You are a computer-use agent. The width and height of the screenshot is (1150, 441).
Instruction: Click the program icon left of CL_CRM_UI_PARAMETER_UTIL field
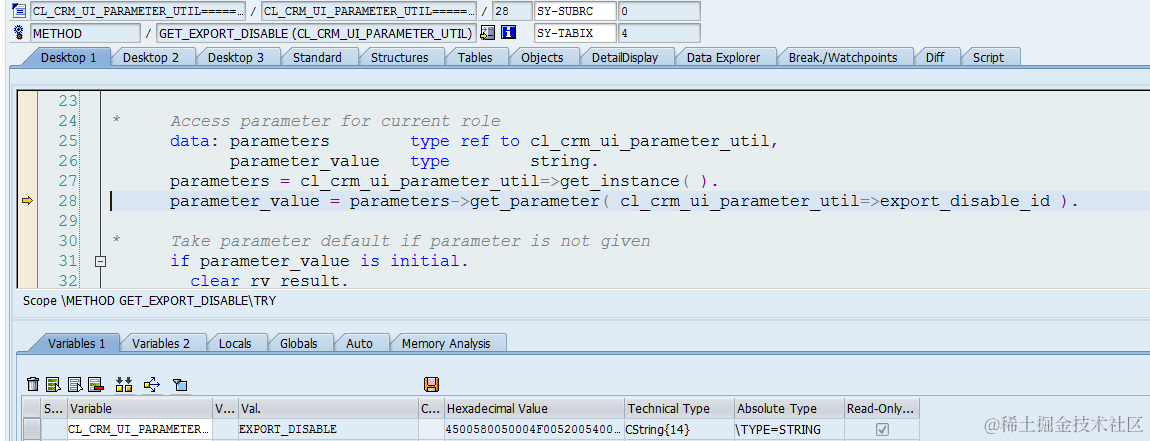pos(19,10)
